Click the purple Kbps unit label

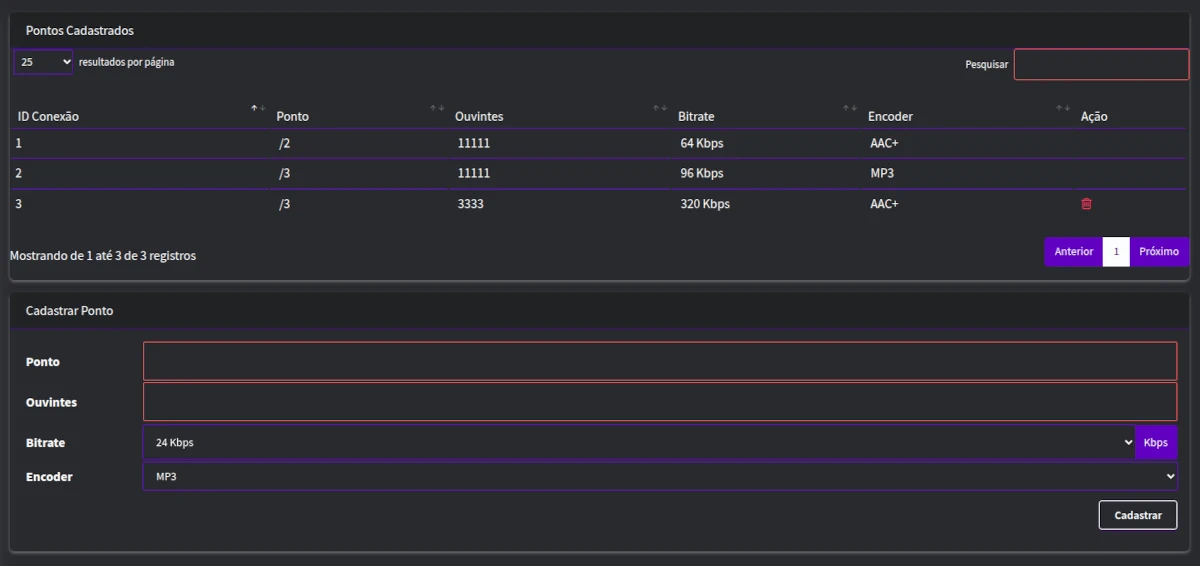pos(1156,442)
